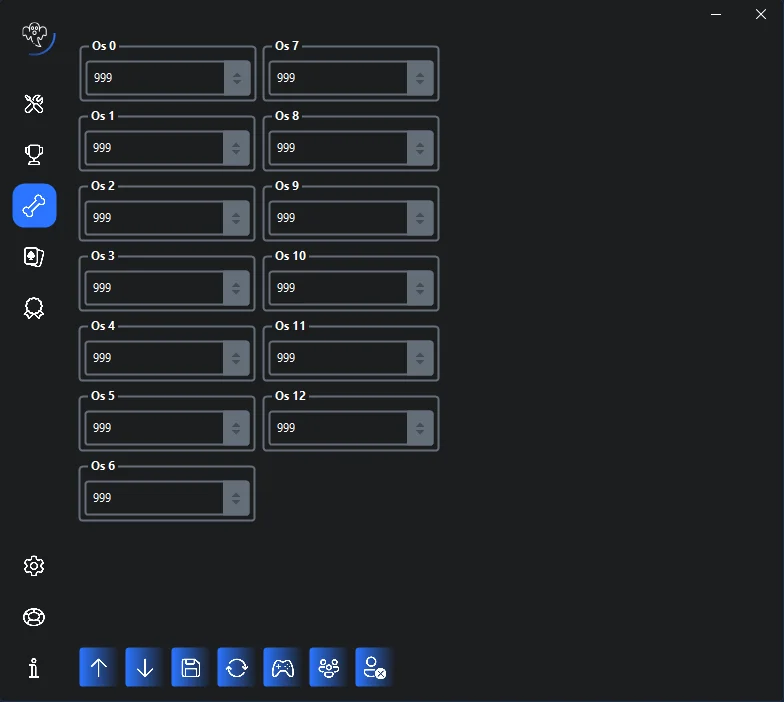Open the award ribbon badge section
This screenshot has height=702, width=784.
pyautogui.click(x=34, y=308)
